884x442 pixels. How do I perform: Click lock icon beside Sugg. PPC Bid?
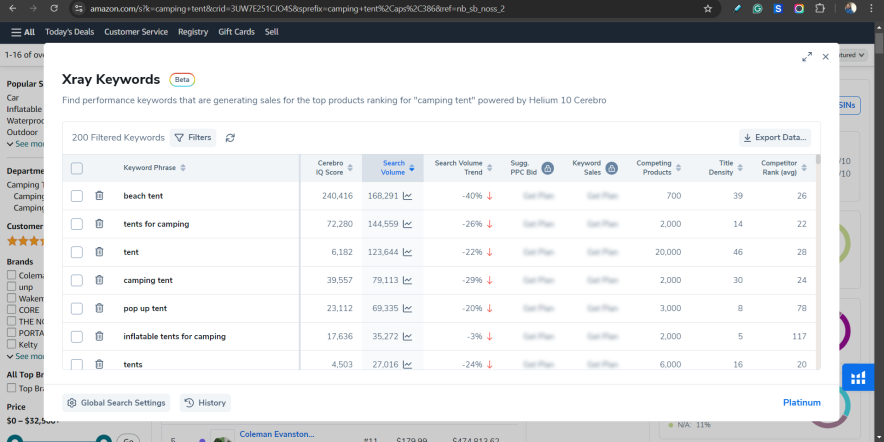pos(546,168)
